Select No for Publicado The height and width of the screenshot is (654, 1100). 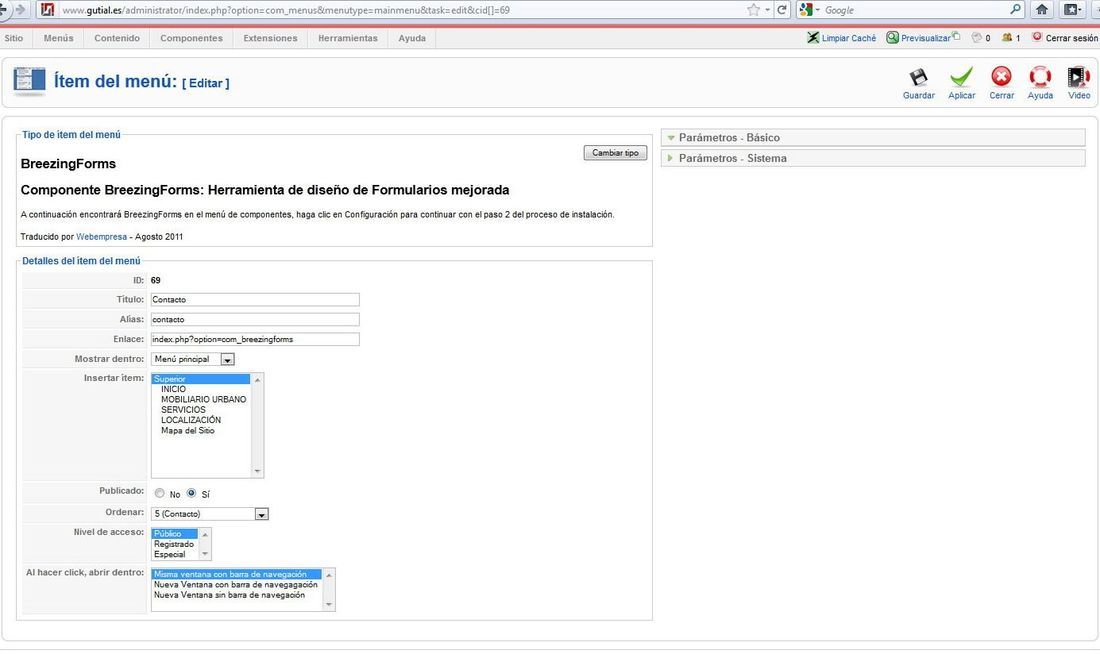(x=160, y=493)
